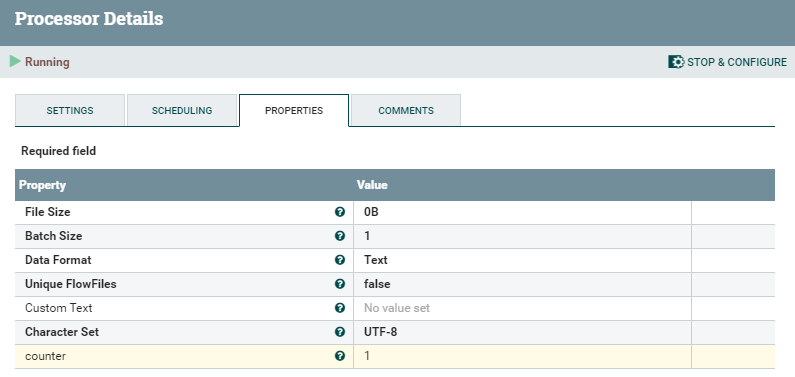This screenshot has height=377, width=795.
Task: Open the Settings tab
Action: point(70,110)
